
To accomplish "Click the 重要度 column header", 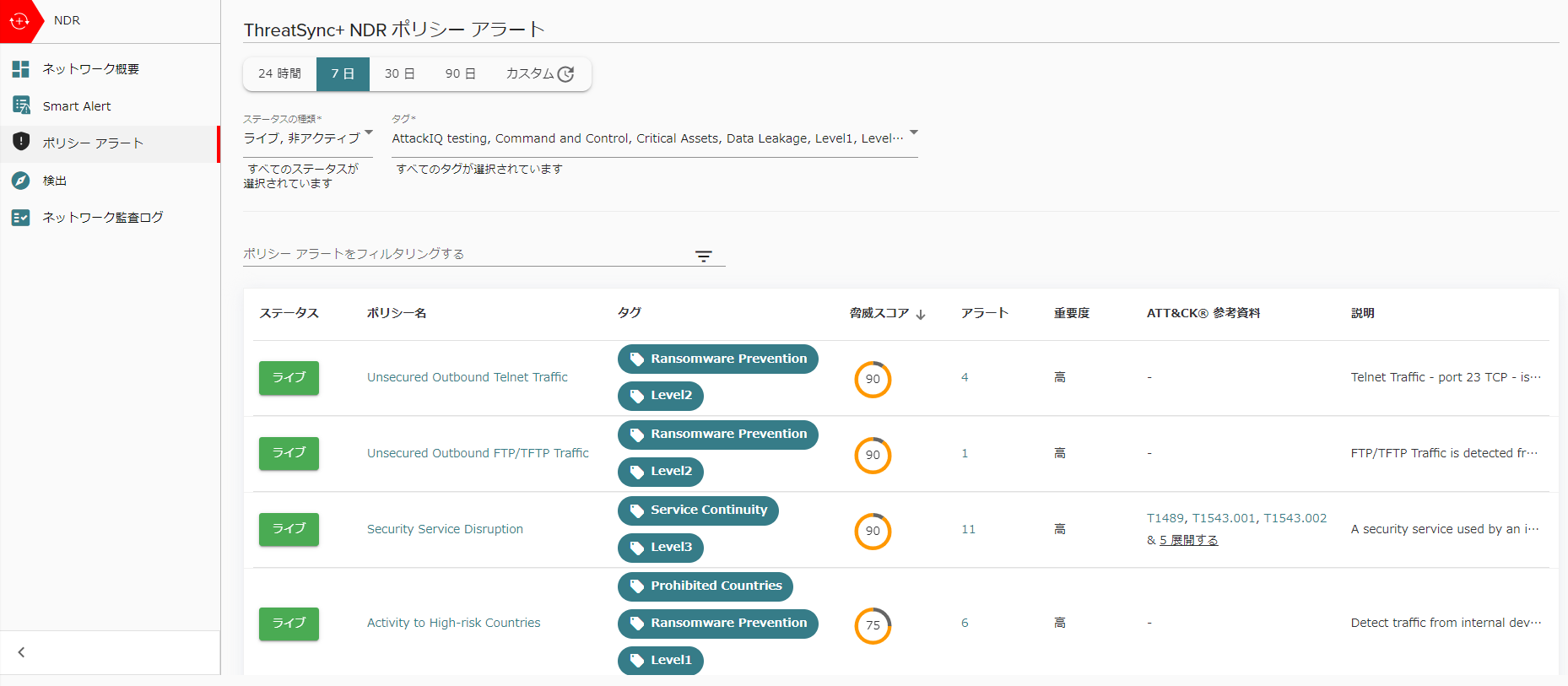I will [x=1072, y=313].
